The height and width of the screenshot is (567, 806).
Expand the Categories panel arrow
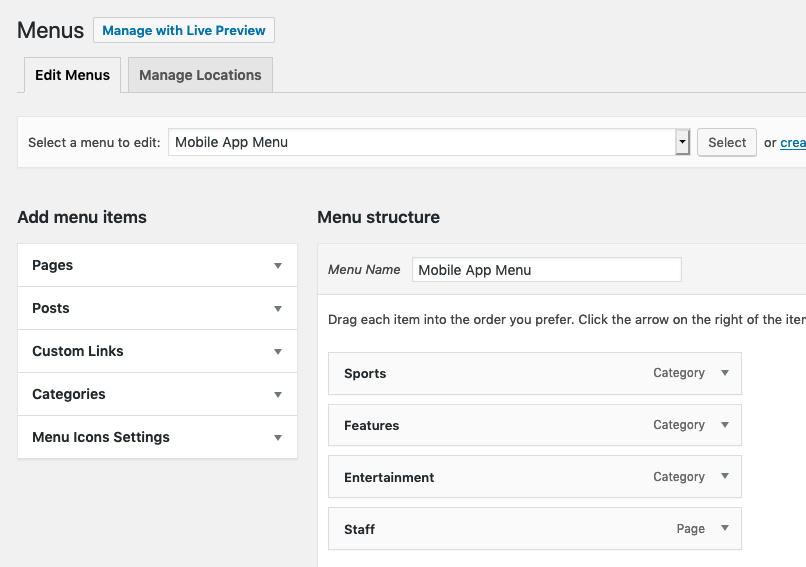point(278,395)
